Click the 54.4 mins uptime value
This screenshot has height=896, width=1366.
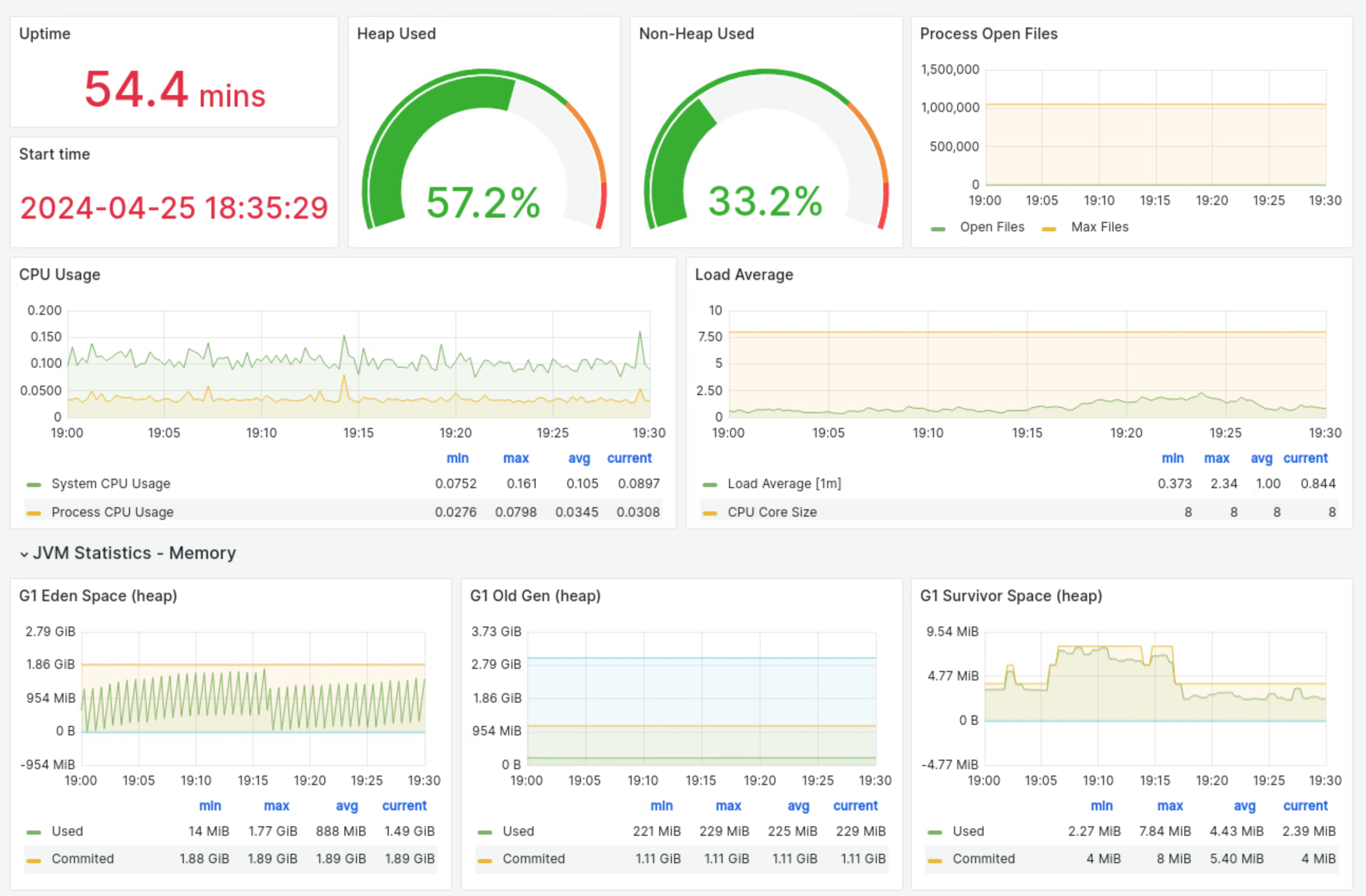(175, 89)
